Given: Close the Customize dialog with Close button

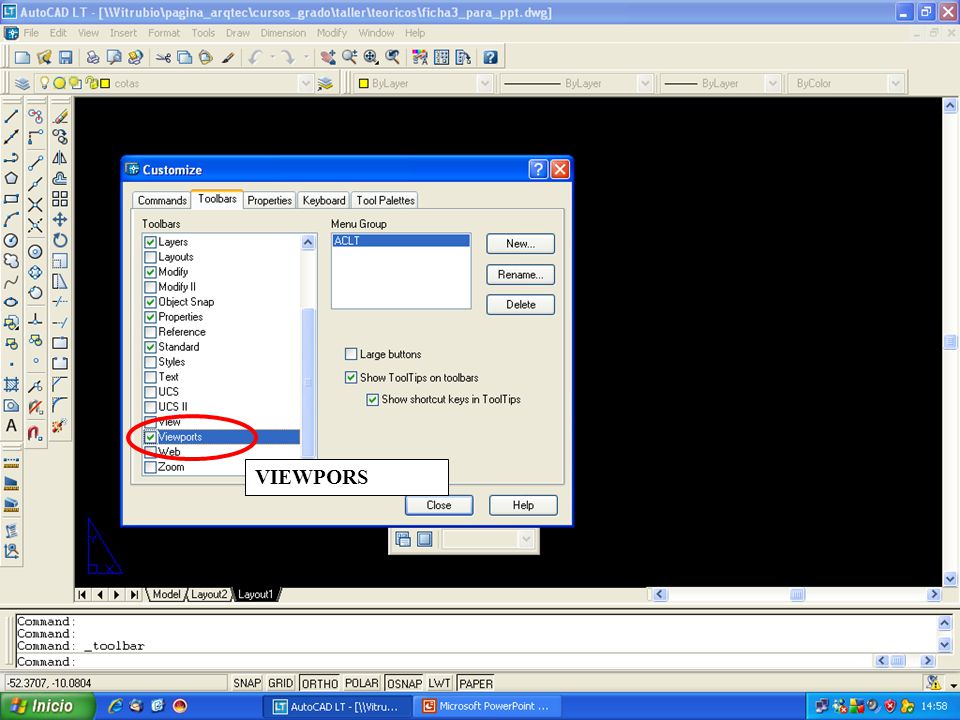Looking at the screenshot, I should (x=439, y=505).
